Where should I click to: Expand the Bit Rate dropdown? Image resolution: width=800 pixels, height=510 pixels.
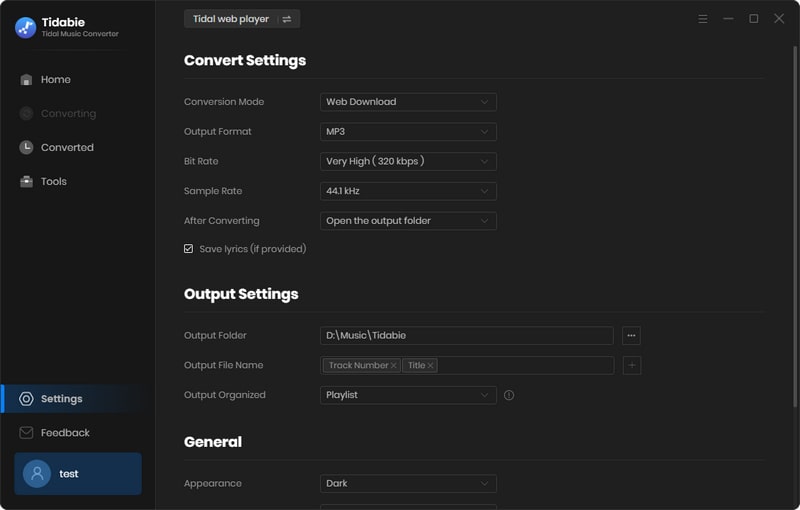[x=408, y=162]
